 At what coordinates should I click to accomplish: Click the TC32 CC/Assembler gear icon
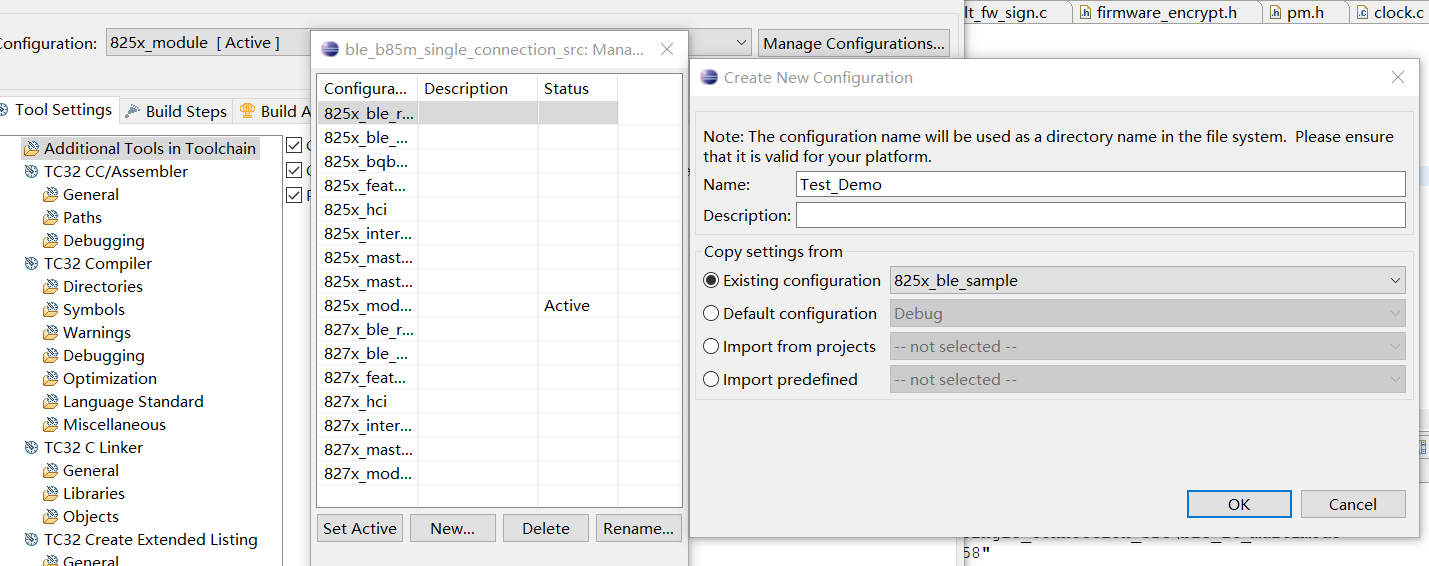(32, 172)
